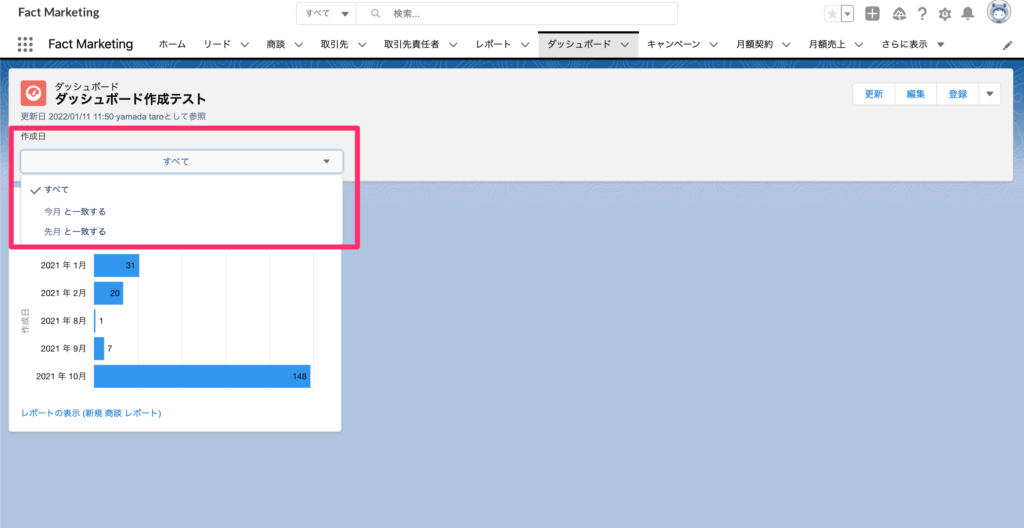The width and height of the screenshot is (1024, 528).
Task: Open the notifications bell icon
Action: 967,14
